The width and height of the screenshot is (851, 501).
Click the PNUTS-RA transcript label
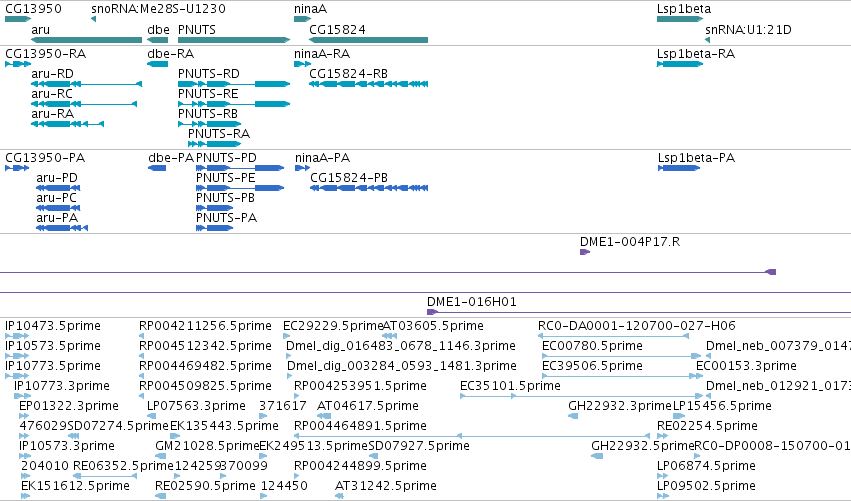coord(219,134)
